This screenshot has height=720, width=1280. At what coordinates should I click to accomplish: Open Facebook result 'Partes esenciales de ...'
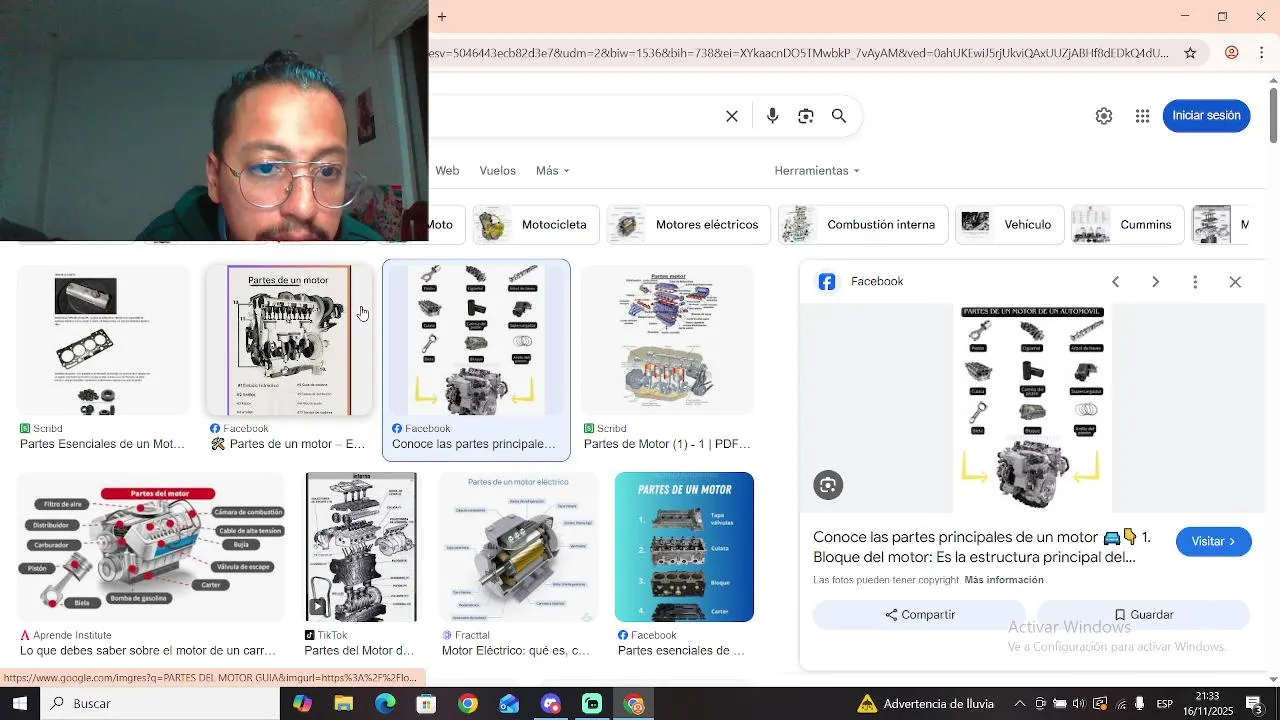[x=681, y=651]
